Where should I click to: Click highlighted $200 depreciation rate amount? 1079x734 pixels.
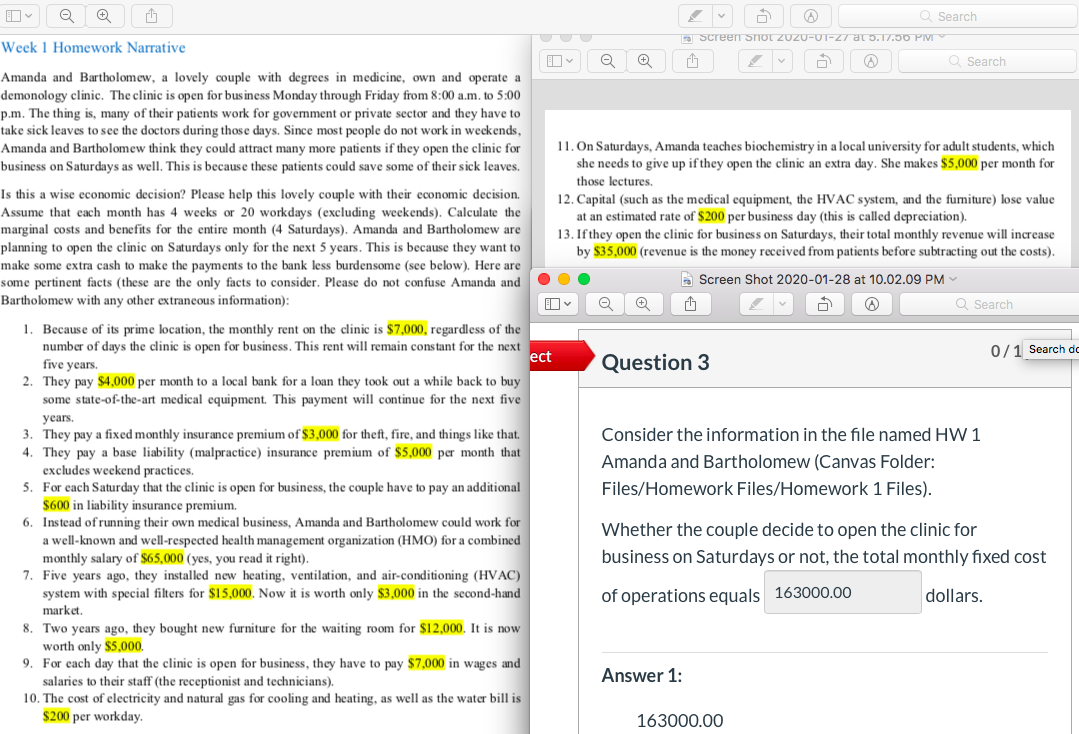[712, 216]
